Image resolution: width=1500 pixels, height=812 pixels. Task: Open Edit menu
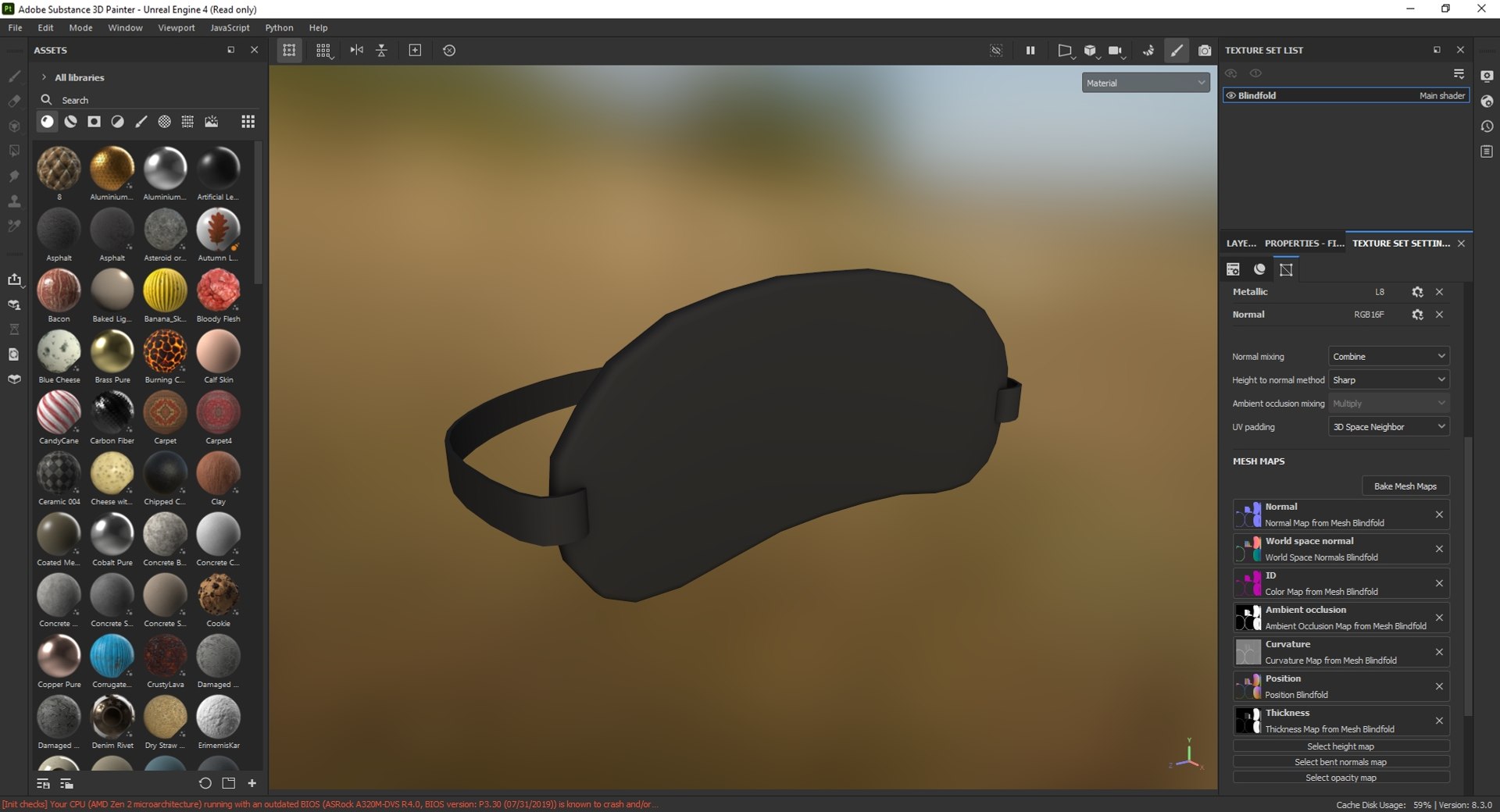pyautogui.click(x=46, y=27)
